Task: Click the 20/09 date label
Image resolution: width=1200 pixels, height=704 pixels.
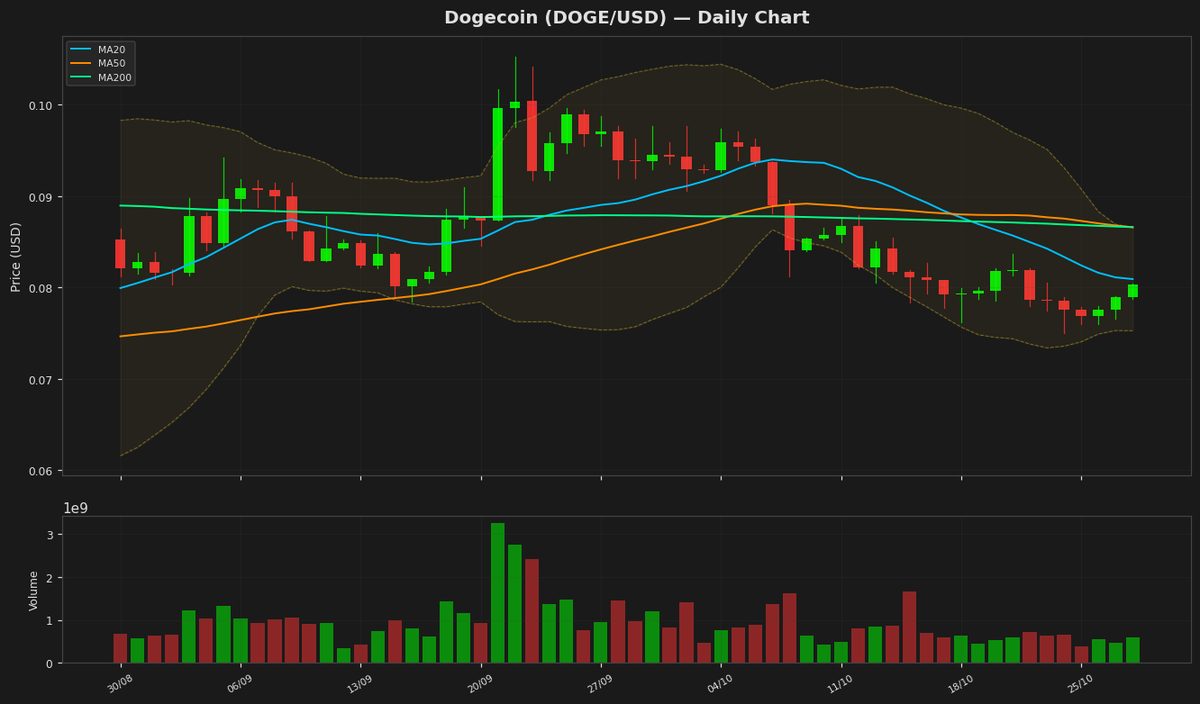Action: tap(478, 685)
